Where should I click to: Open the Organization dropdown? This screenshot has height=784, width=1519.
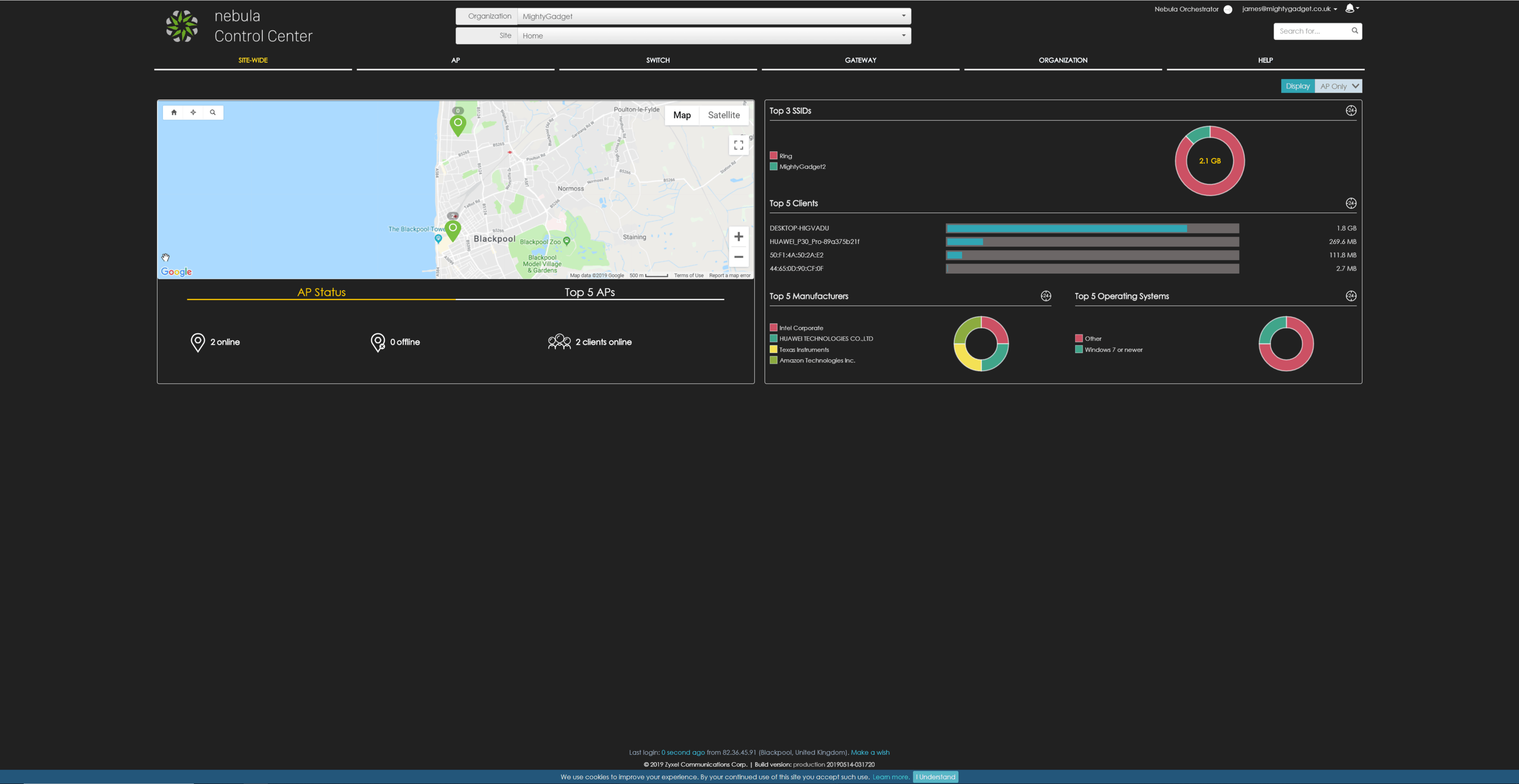713,17
